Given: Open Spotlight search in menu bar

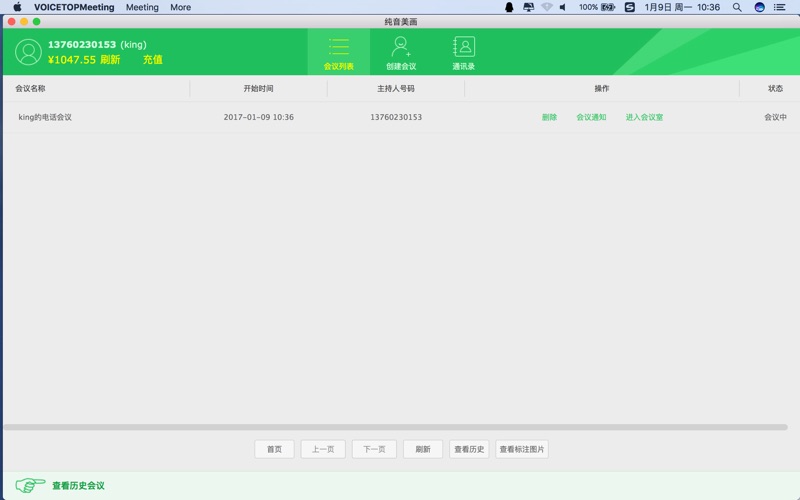Looking at the screenshot, I should [737, 7].
